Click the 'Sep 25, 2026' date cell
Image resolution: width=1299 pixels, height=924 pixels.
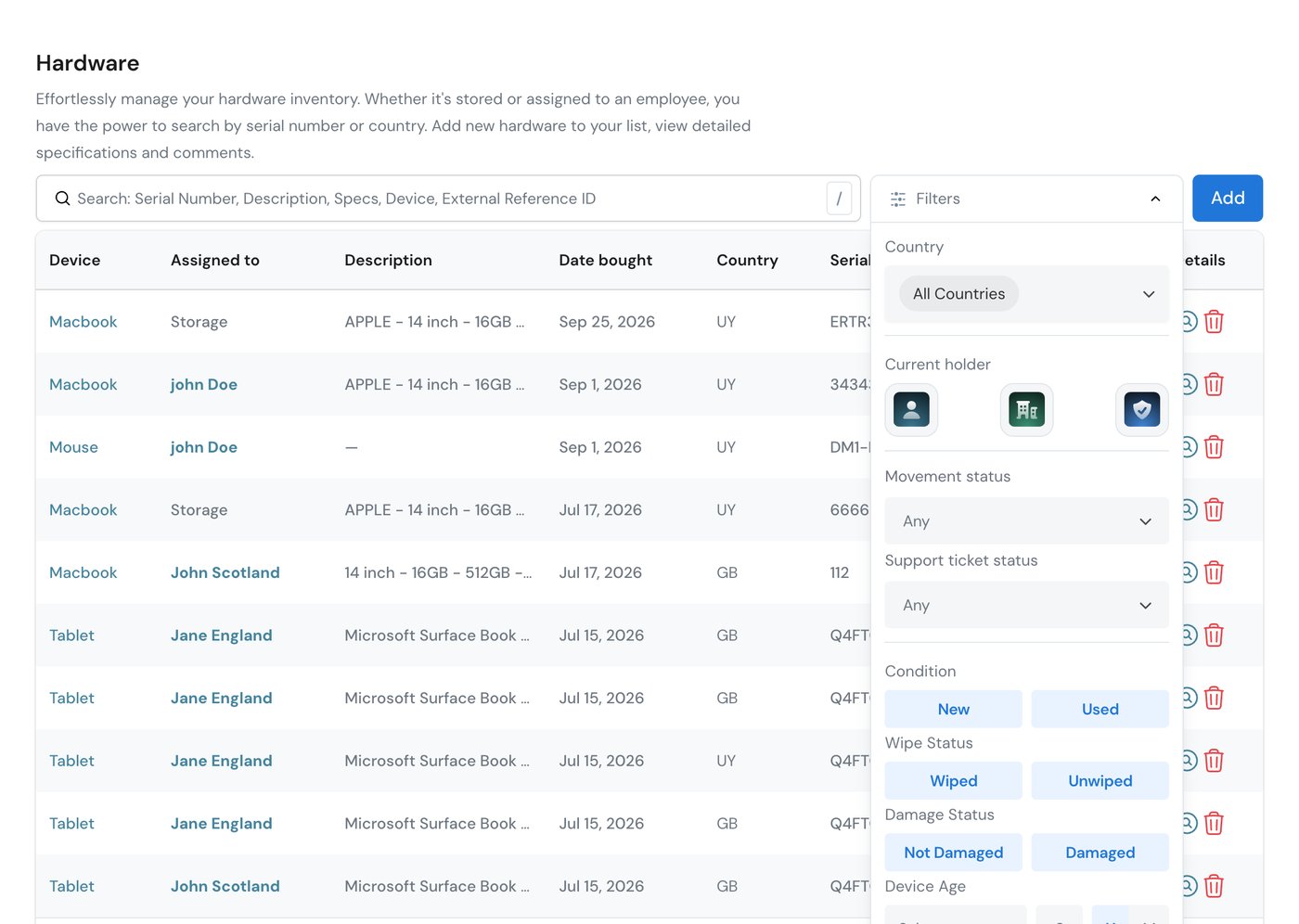tap(607, 322)
